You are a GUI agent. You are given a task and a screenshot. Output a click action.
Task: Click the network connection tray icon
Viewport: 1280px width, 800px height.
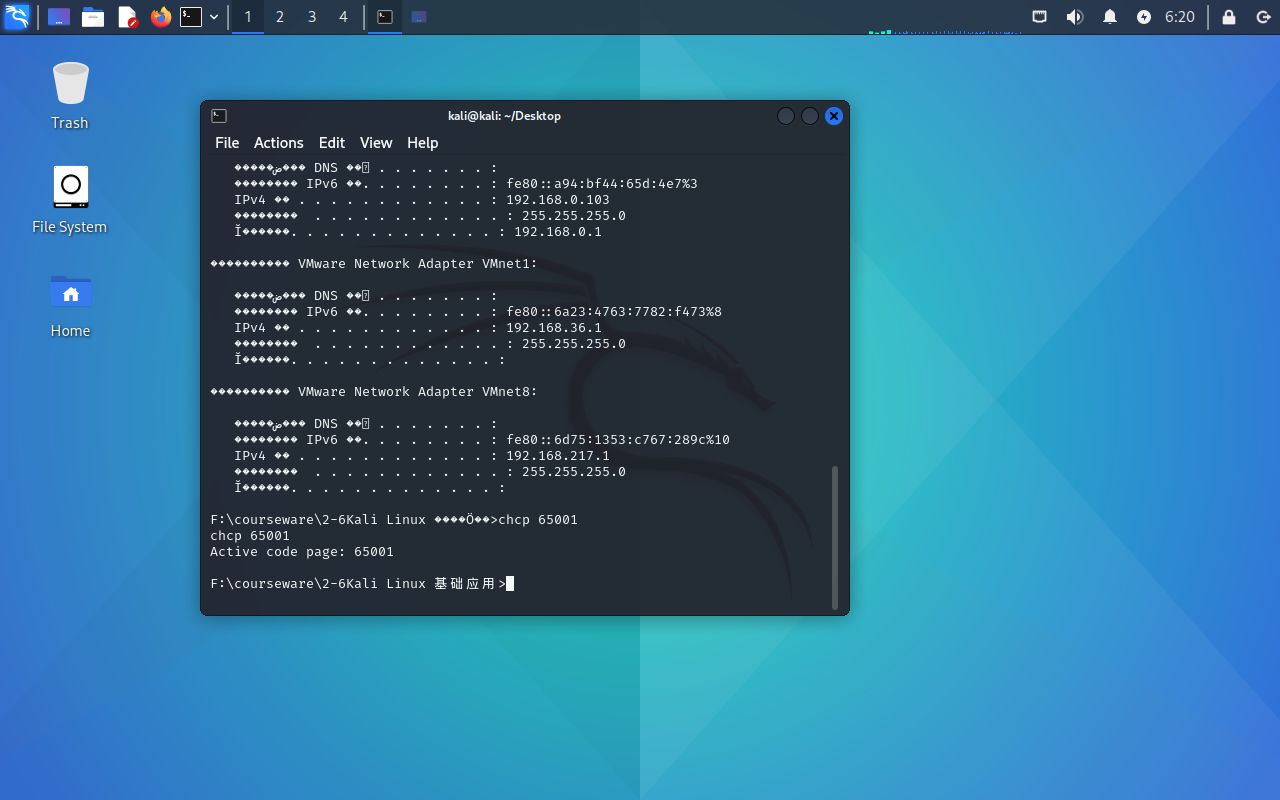pyautogui.click(x=1040, y=17)
